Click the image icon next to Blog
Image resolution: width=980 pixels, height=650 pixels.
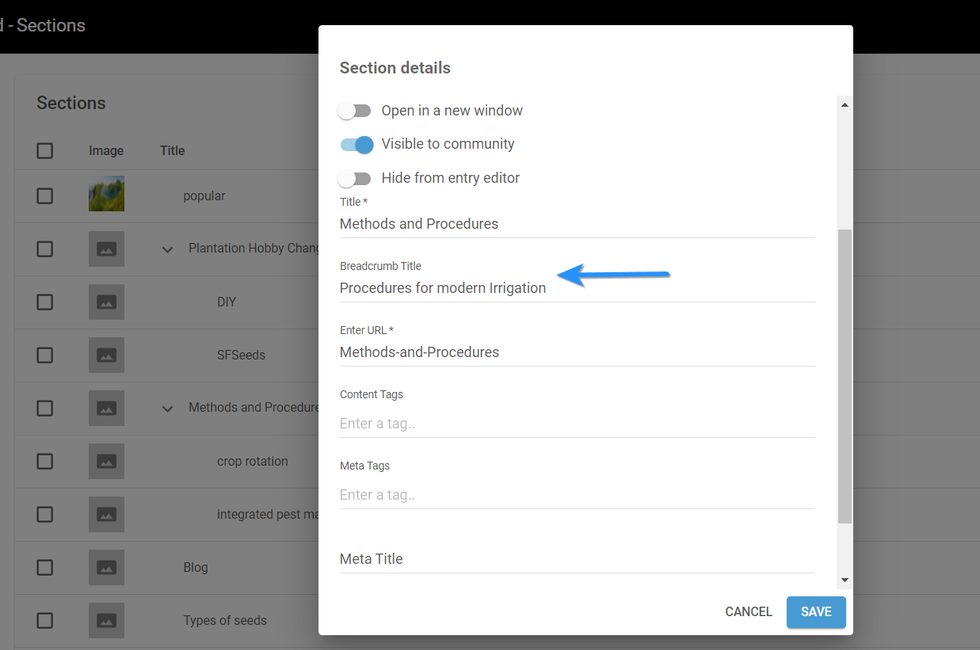tap(106, 567)
